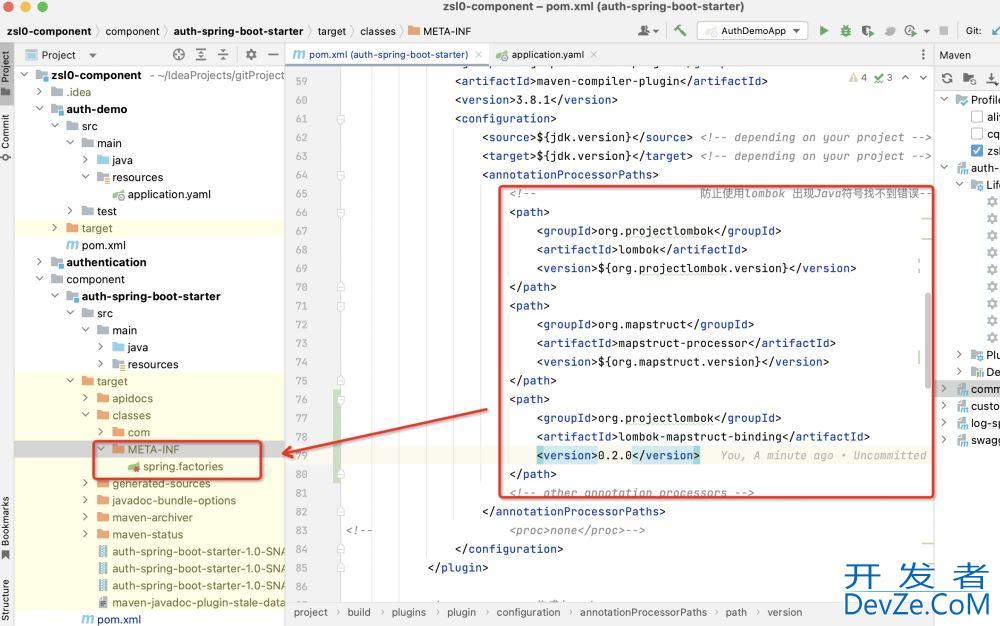This screenshot has width=1000, height=626.
Task: Click line number 79 in the gutter
Action: [x=301, y=455]
